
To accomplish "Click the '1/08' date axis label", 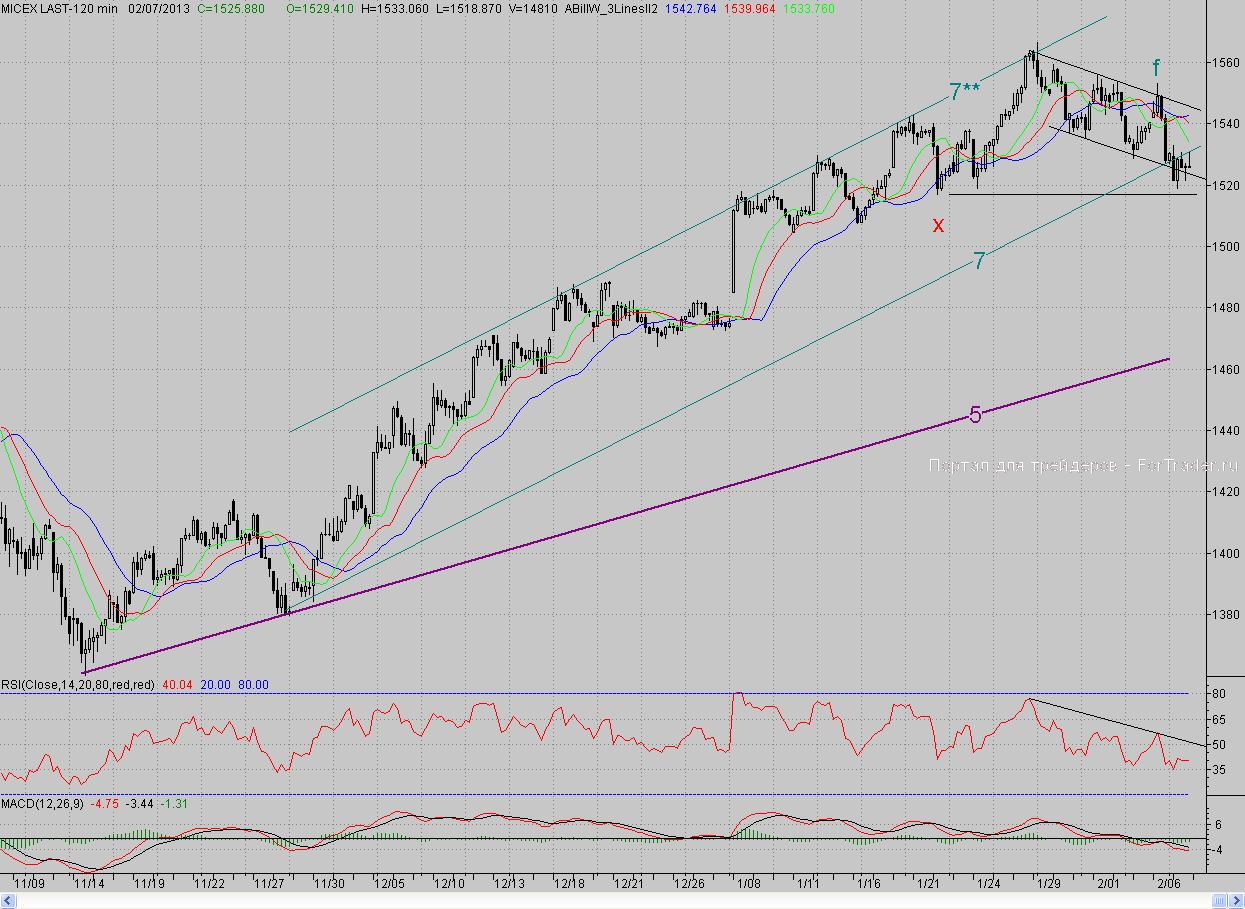I will (x=750, y=884).
